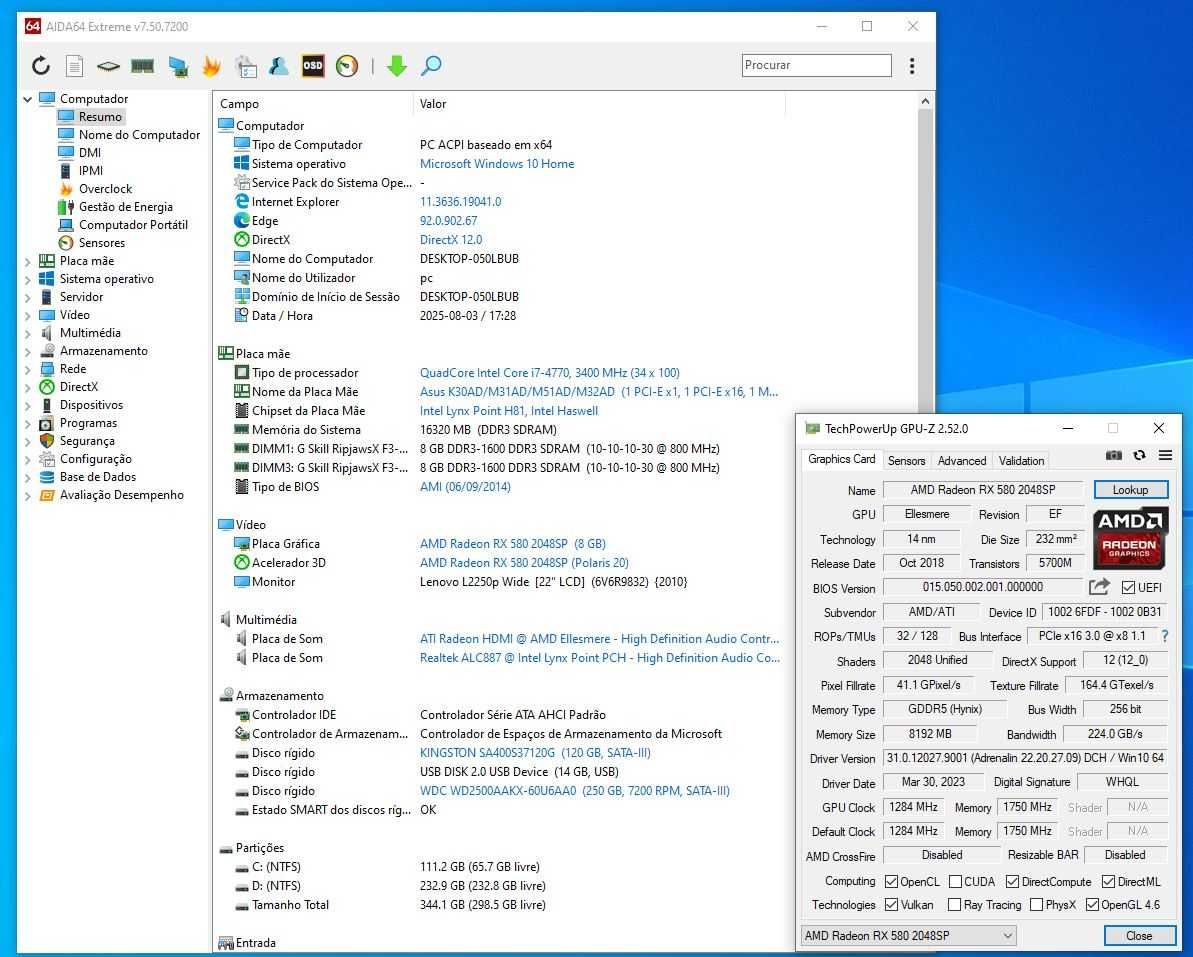Select the IPMI tree item
This screenshot has width=1193, height=957.
coord(91,170)
